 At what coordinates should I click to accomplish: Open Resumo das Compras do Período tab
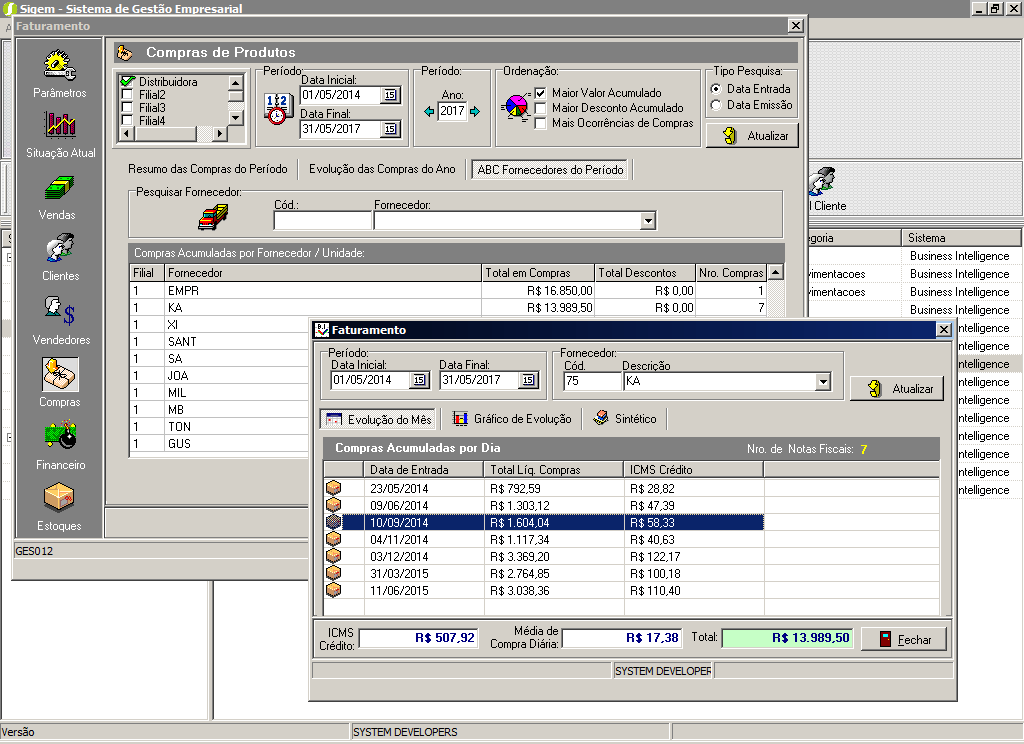(x=208, y=169)
